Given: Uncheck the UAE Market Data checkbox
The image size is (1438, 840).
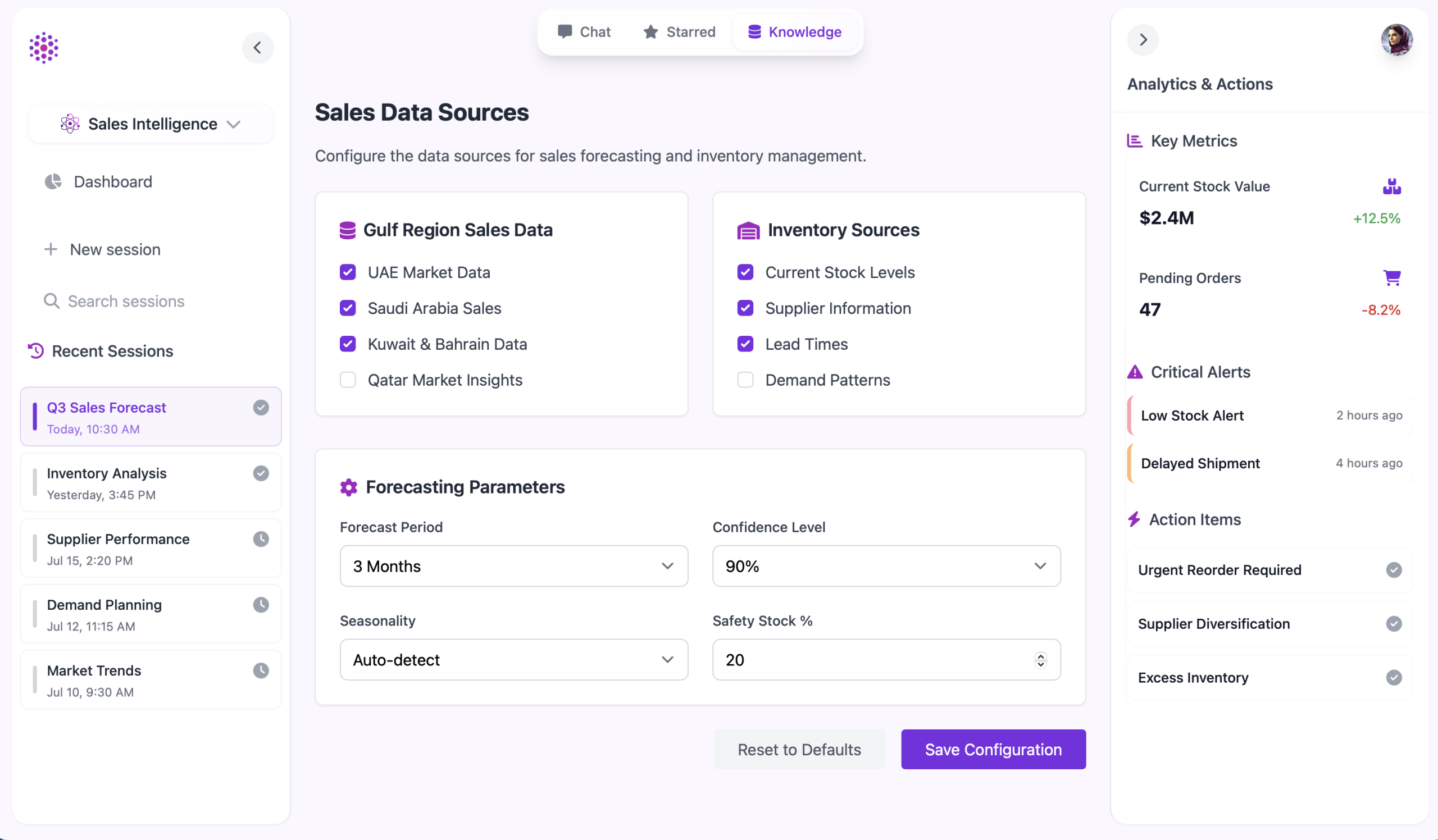Looking at the screenshot, I should [348, 272].
